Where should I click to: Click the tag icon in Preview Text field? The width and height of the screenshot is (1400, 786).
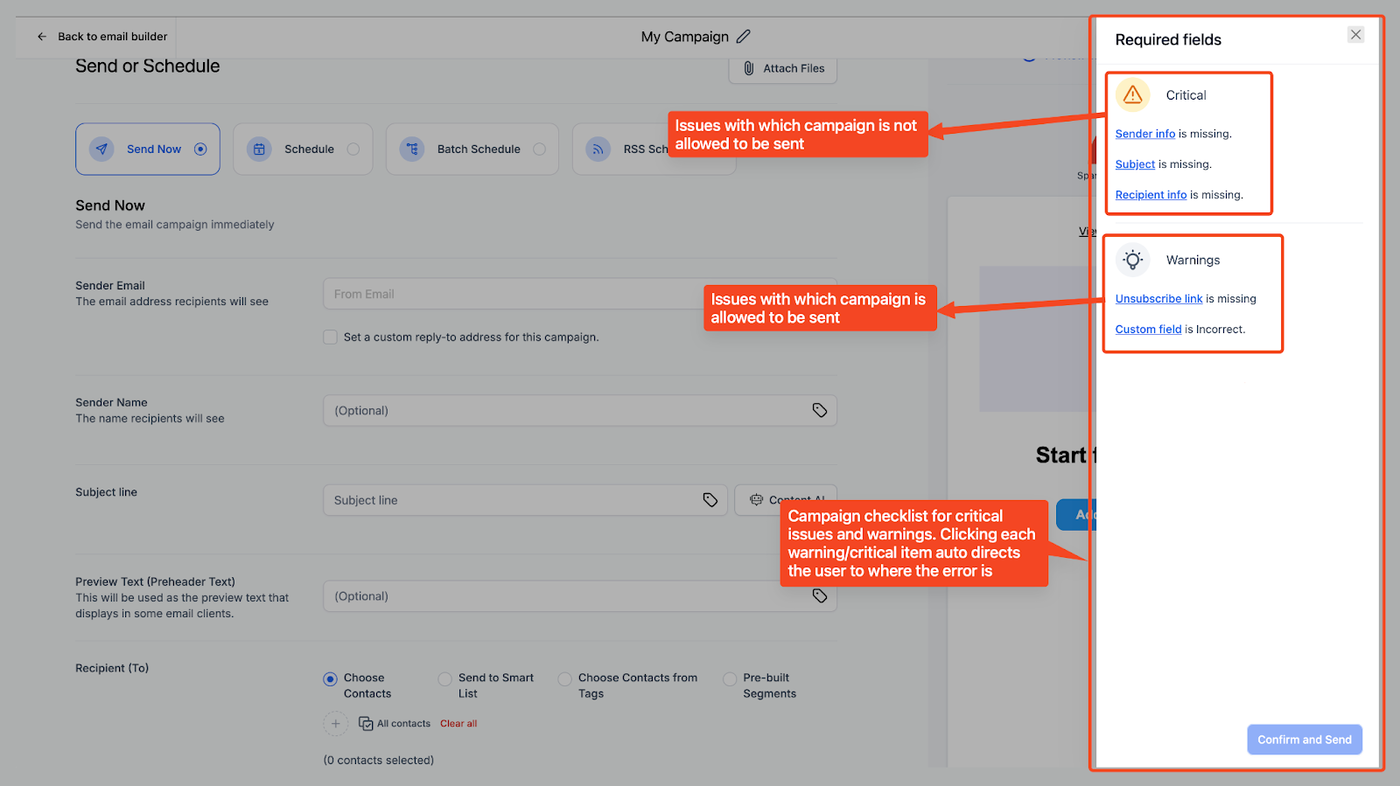tap(820, 596)
